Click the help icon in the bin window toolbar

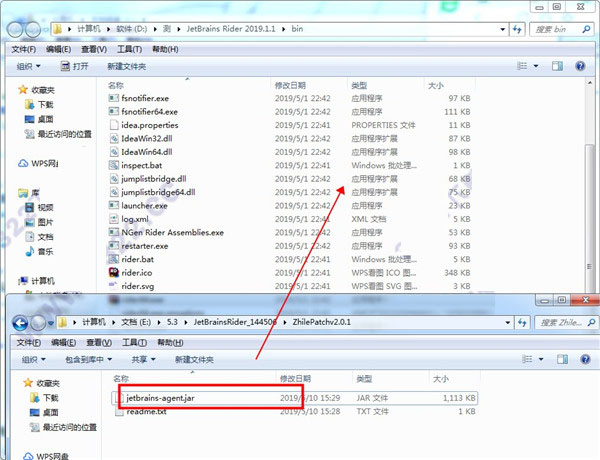click(580, 66)
